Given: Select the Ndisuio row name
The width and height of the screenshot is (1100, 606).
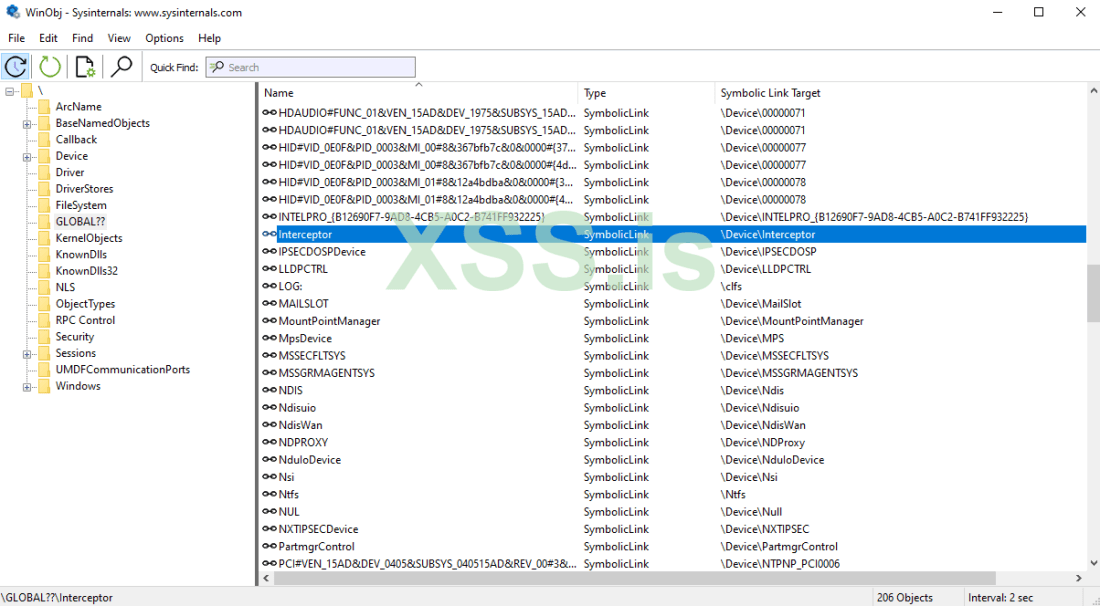Looking at the screenshot, I should pos(297,408).
